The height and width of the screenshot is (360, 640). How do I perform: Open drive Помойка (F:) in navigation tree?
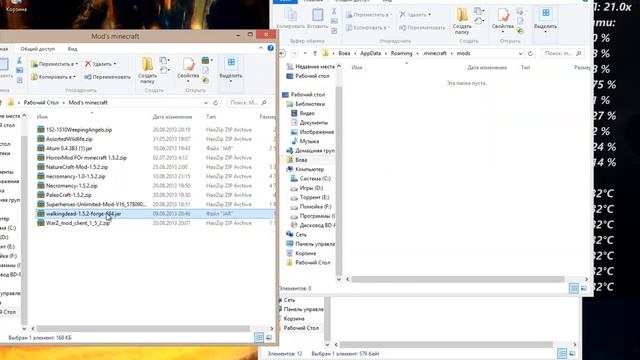[311, 207]
